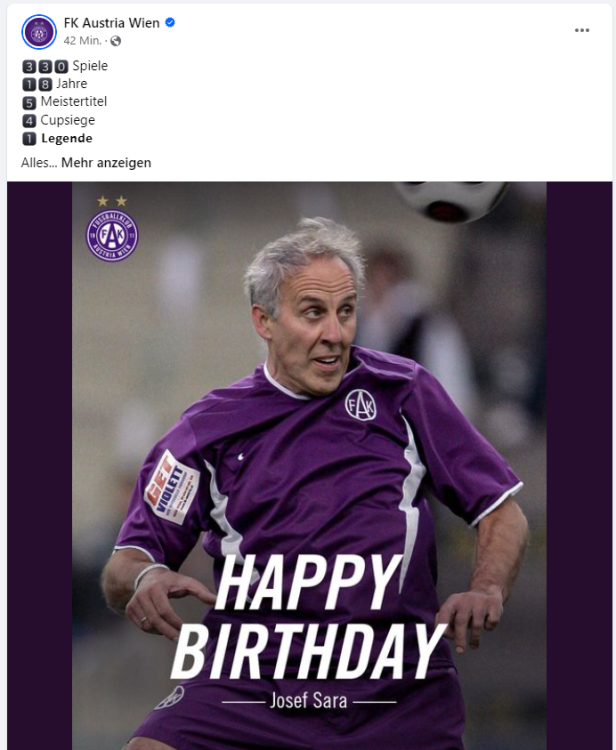
Task: Open FK Austria Wien profile picture
Action: coord(39,32)
